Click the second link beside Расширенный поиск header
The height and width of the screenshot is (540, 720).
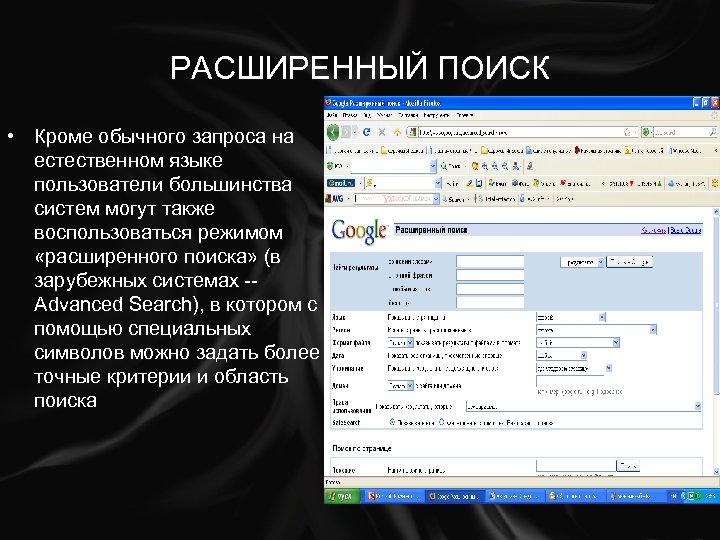tap(686, 230)
